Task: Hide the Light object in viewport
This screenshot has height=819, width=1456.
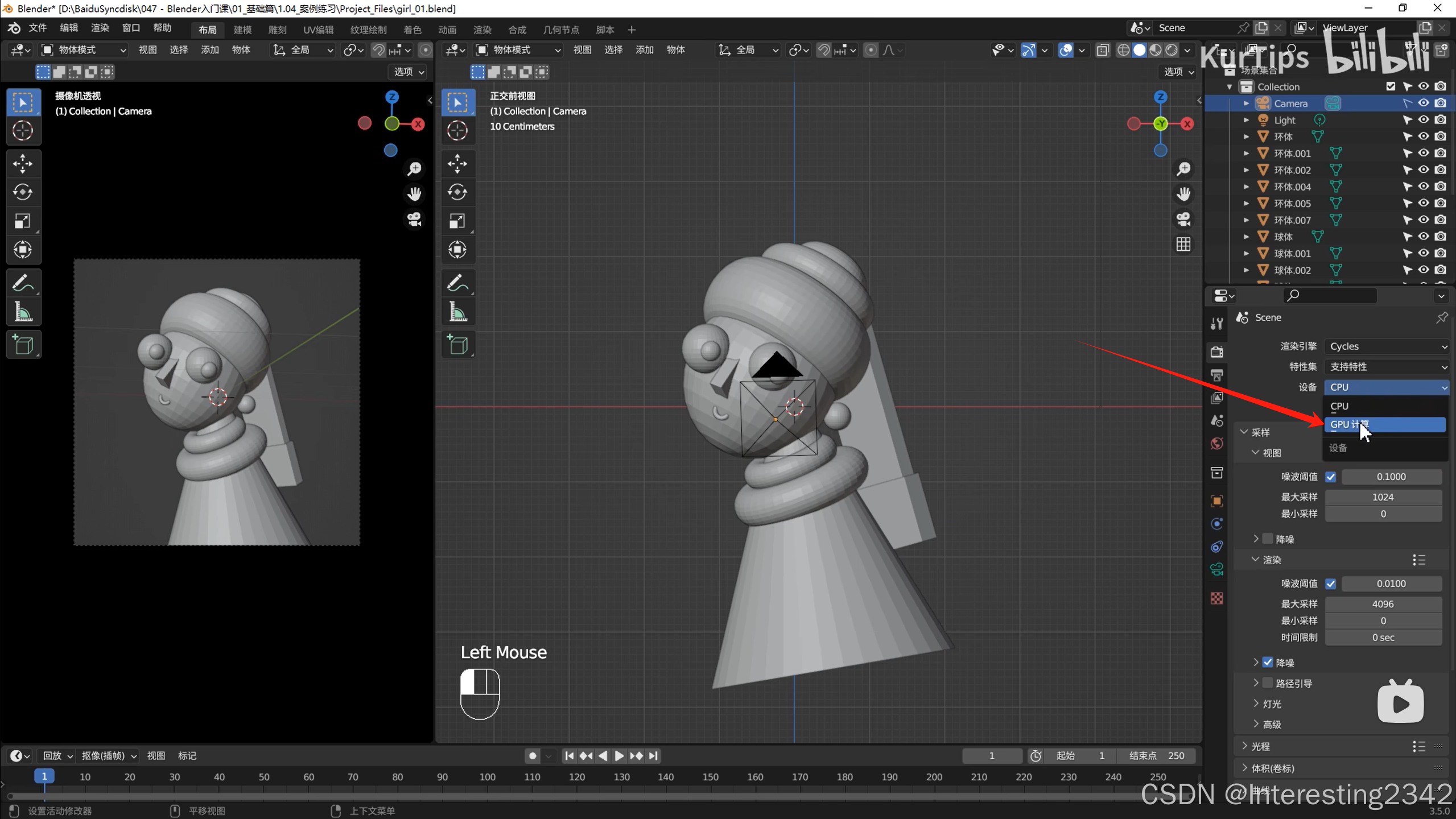Action: pyautogui.click(x=1423, y=120)
